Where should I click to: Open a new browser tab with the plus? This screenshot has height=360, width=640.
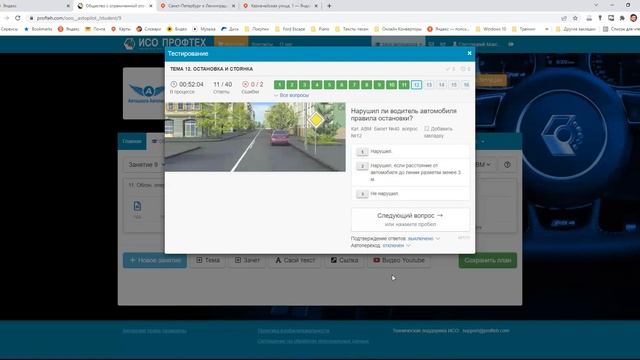point(329,6)
